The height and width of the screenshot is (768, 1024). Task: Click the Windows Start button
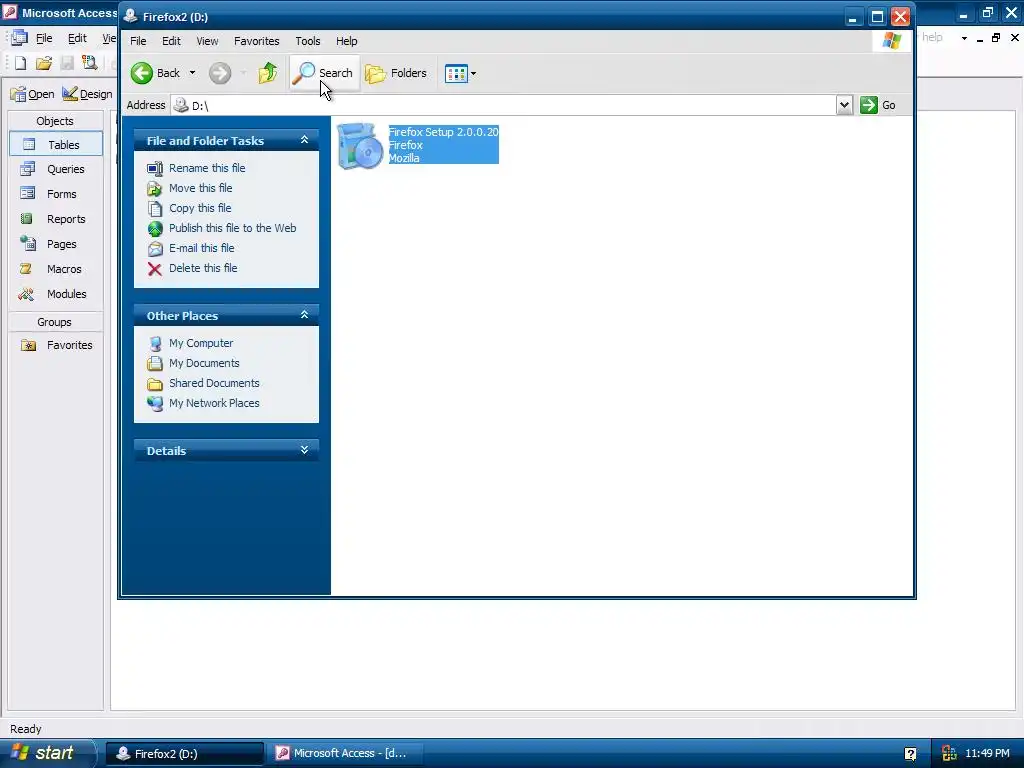pyautogui.click(x=47, y=753)
